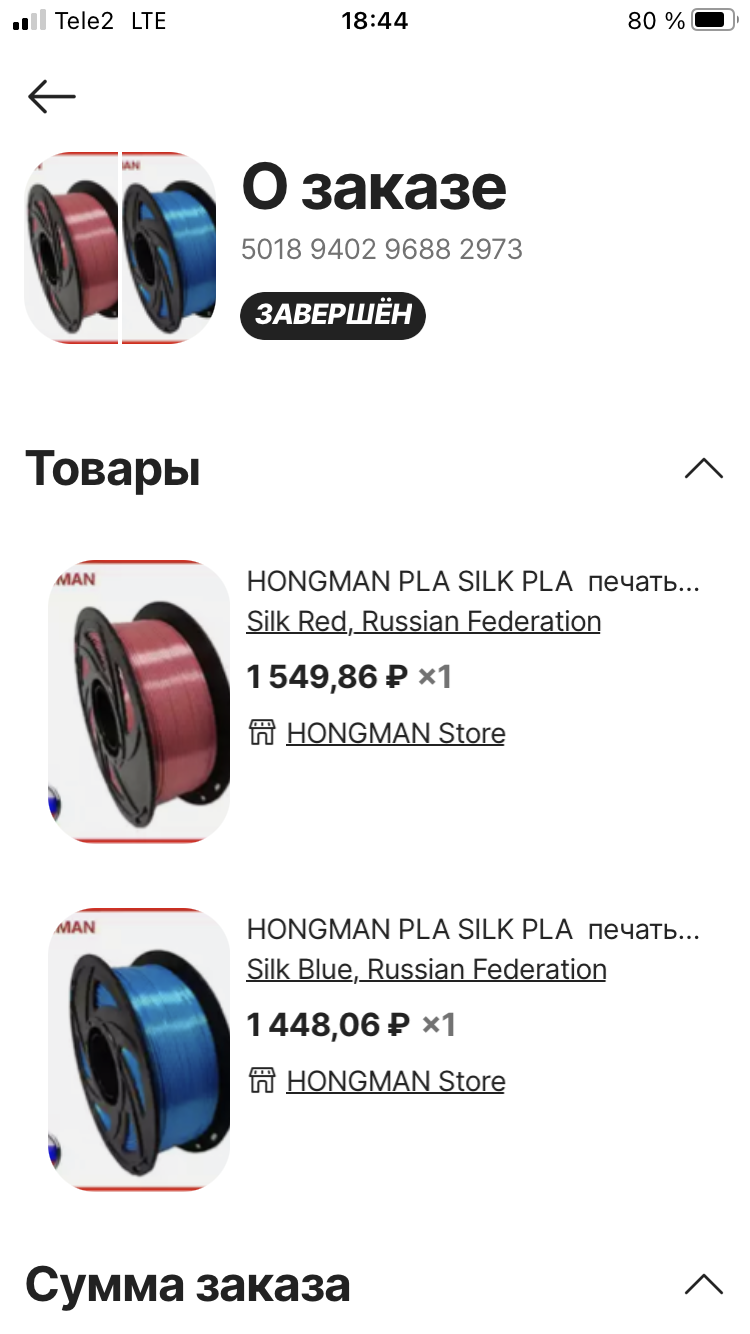Tap store icon beside Silk Blue item
The image size is (750, 1334).
point(261,1081)
